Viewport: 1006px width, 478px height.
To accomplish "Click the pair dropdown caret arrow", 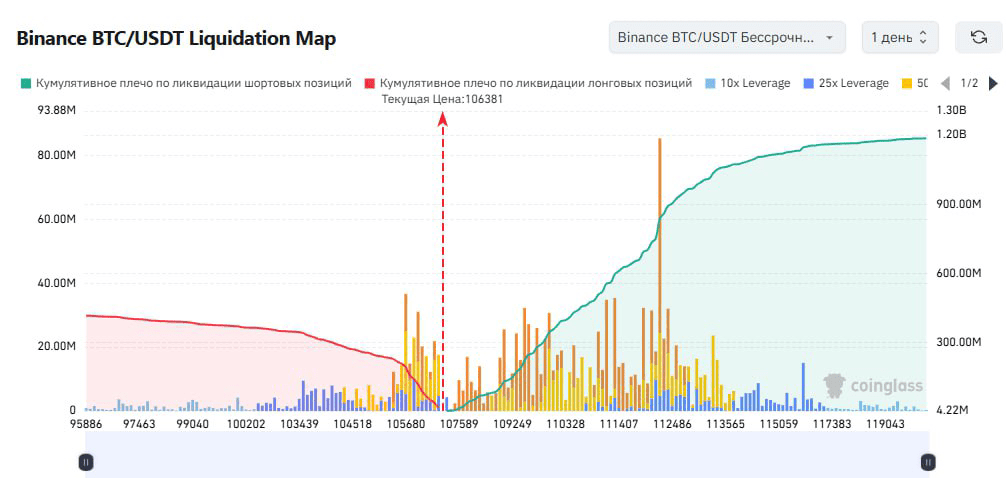I will 830,38.
